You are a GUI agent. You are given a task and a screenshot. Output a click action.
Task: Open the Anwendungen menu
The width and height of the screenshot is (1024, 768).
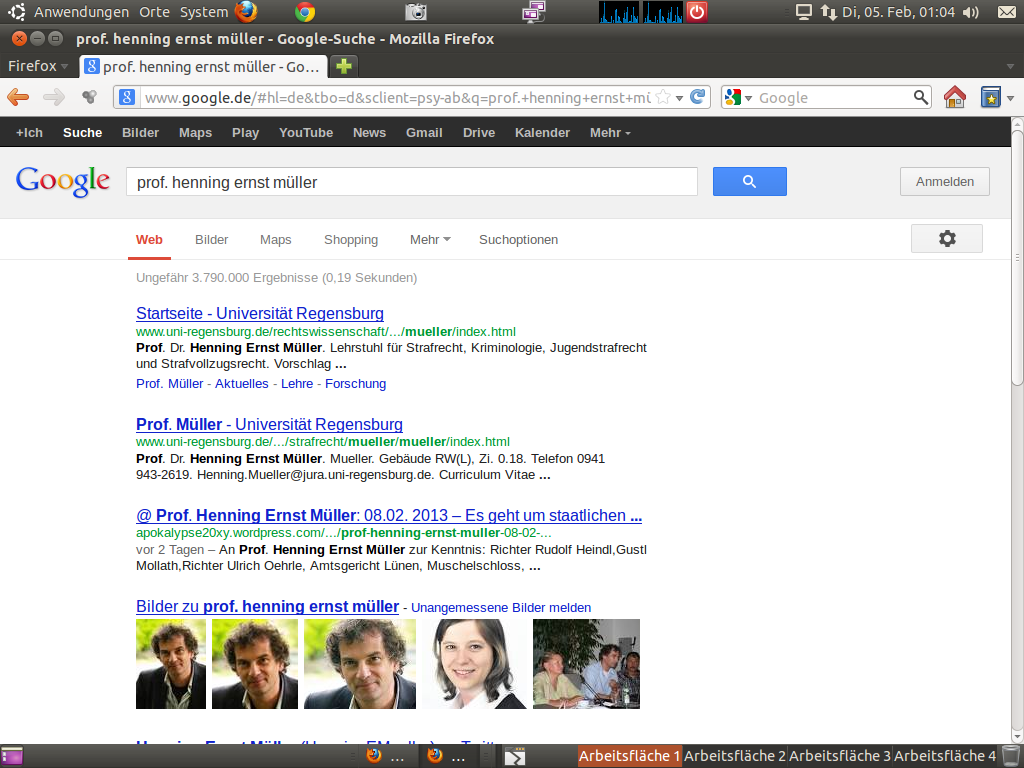pos(81,12)
